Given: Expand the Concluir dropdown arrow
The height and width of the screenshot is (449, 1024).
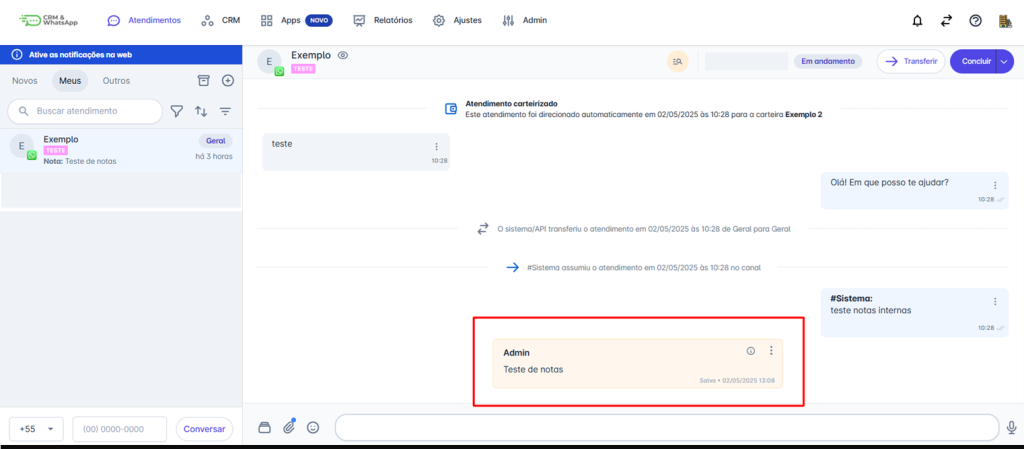Looking at the screenshot, I should (1004, 61).
